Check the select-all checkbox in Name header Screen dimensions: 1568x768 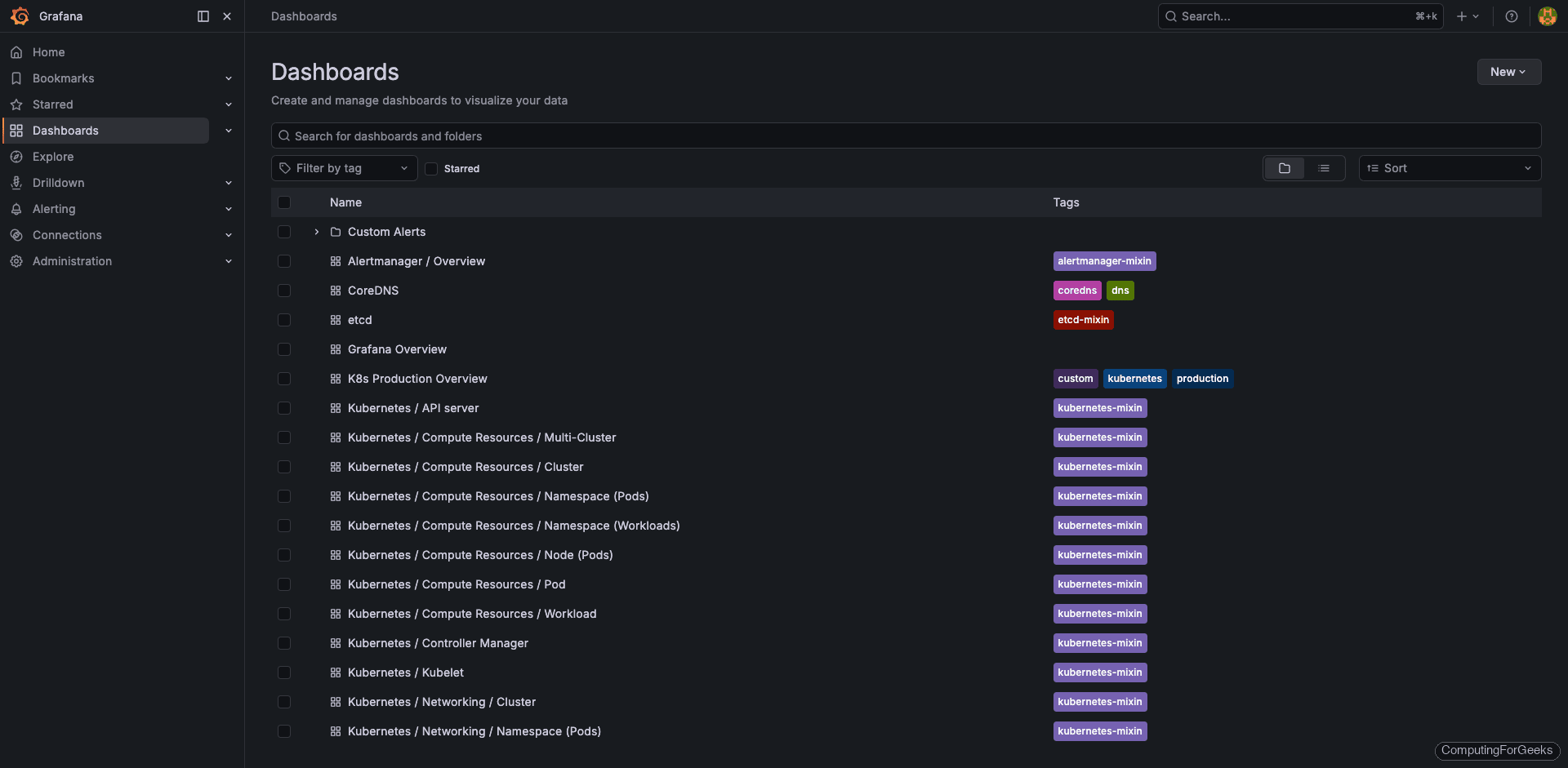[283, 202]
